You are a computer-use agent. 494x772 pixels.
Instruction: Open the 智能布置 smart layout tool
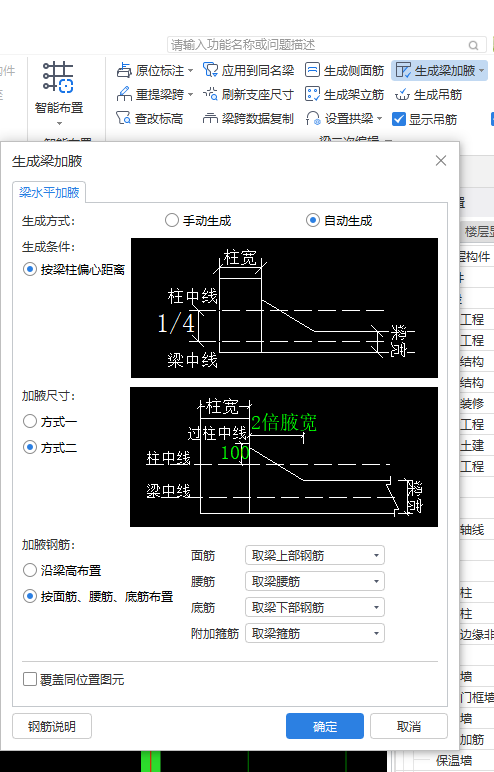point(58,87)
